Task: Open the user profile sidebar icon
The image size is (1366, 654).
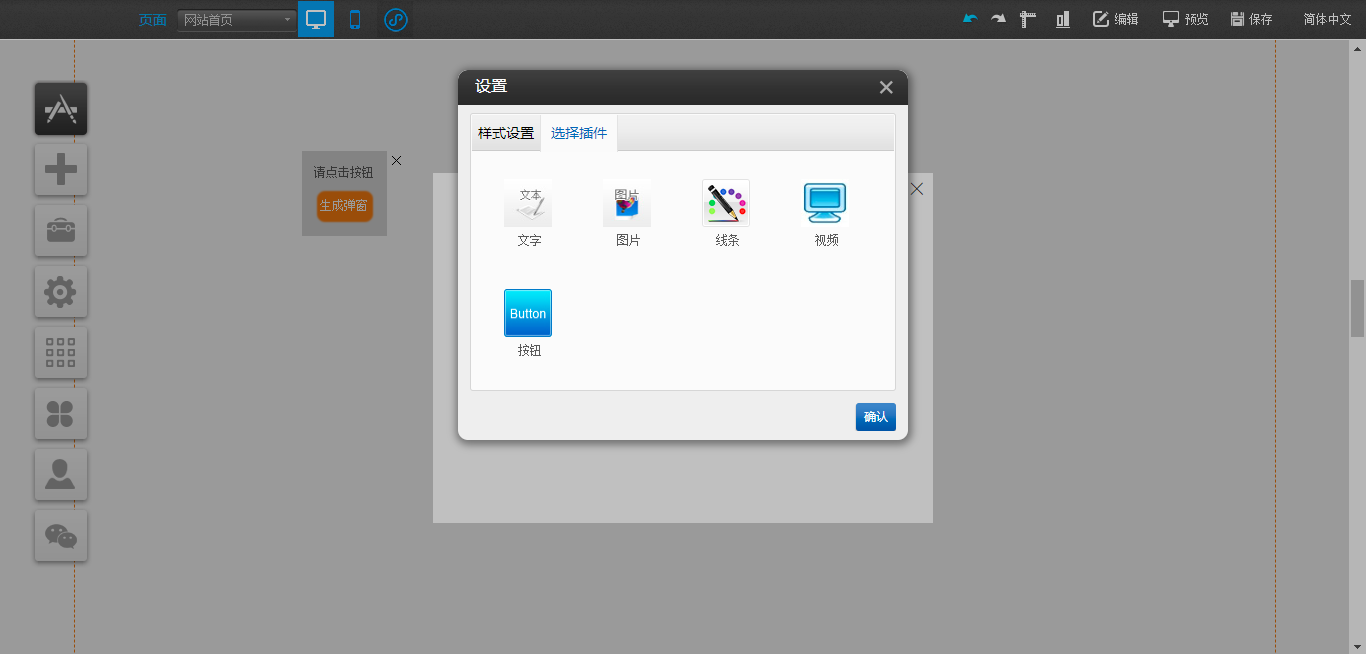Action: pyautogui.click(x=61, y=475)
